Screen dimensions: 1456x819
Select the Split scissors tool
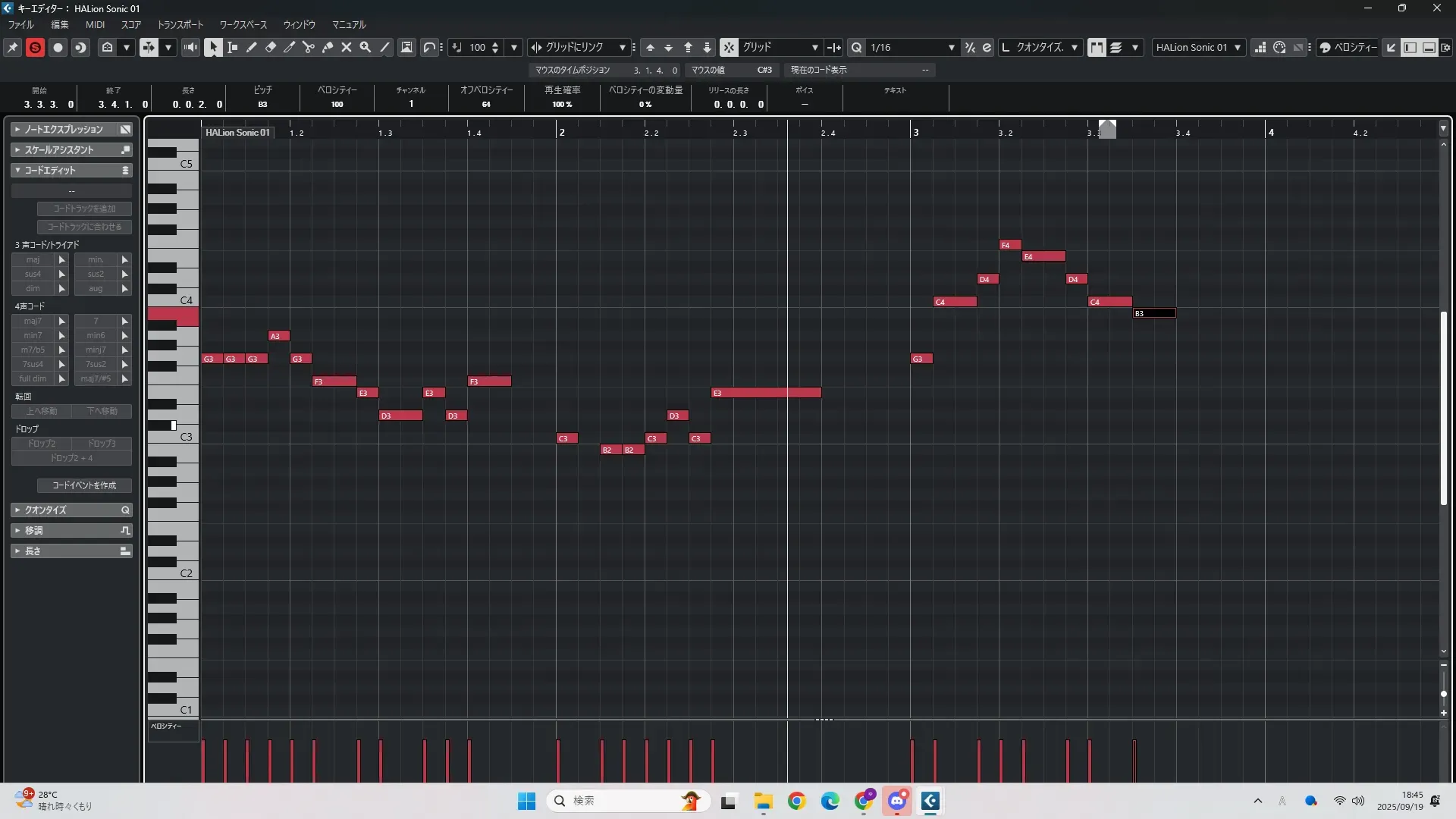[309, 47]
